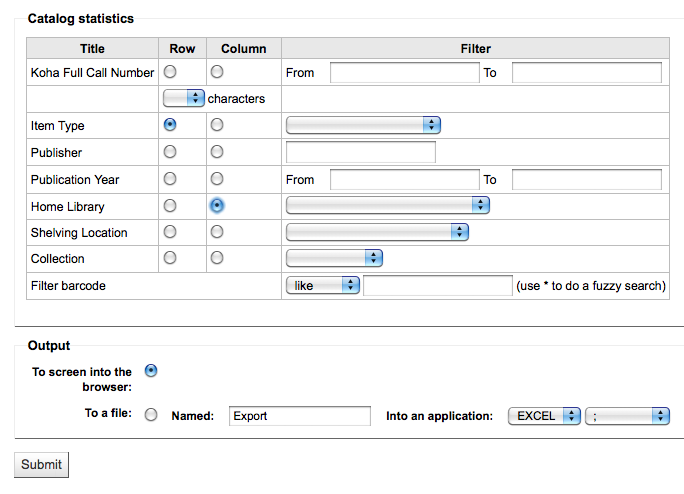This screenshot has height=494, width=684.
Task: Select Column radio for Koha Full Call Number
Action: pyautogui.click(x=217, y=72)
